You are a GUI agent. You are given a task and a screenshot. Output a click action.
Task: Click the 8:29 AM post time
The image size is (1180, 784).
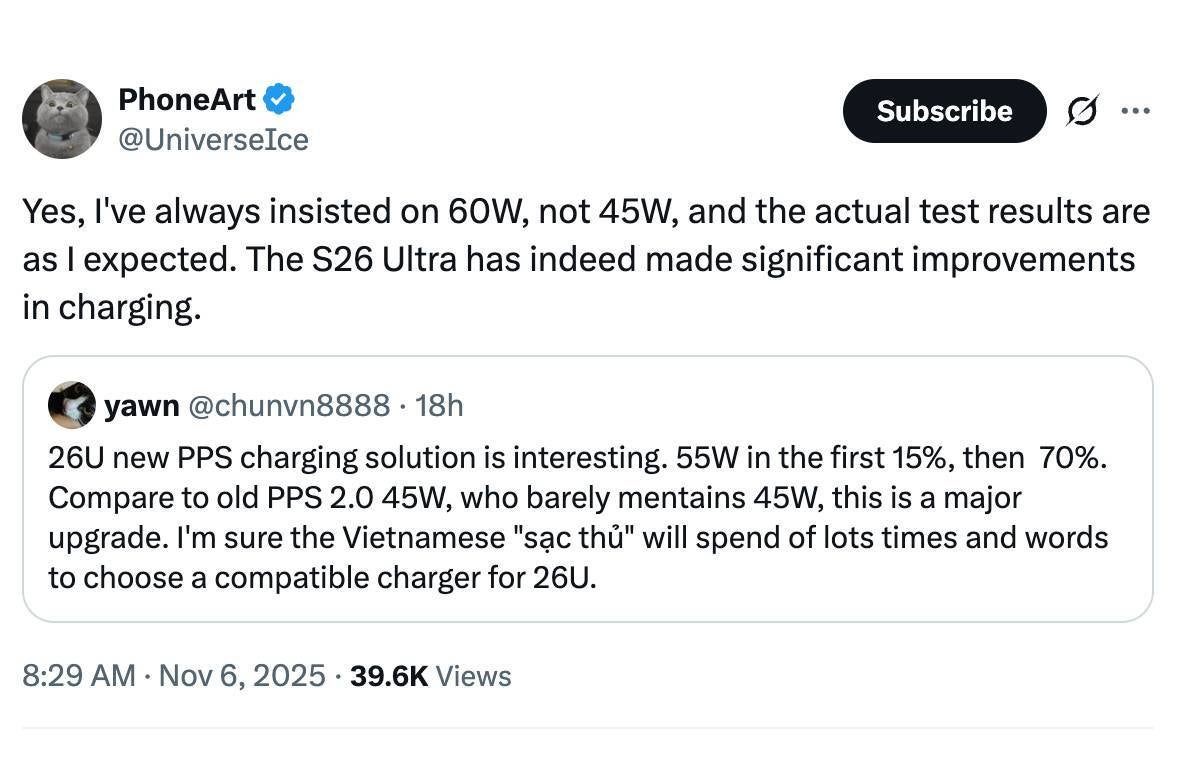pos(78,676)
